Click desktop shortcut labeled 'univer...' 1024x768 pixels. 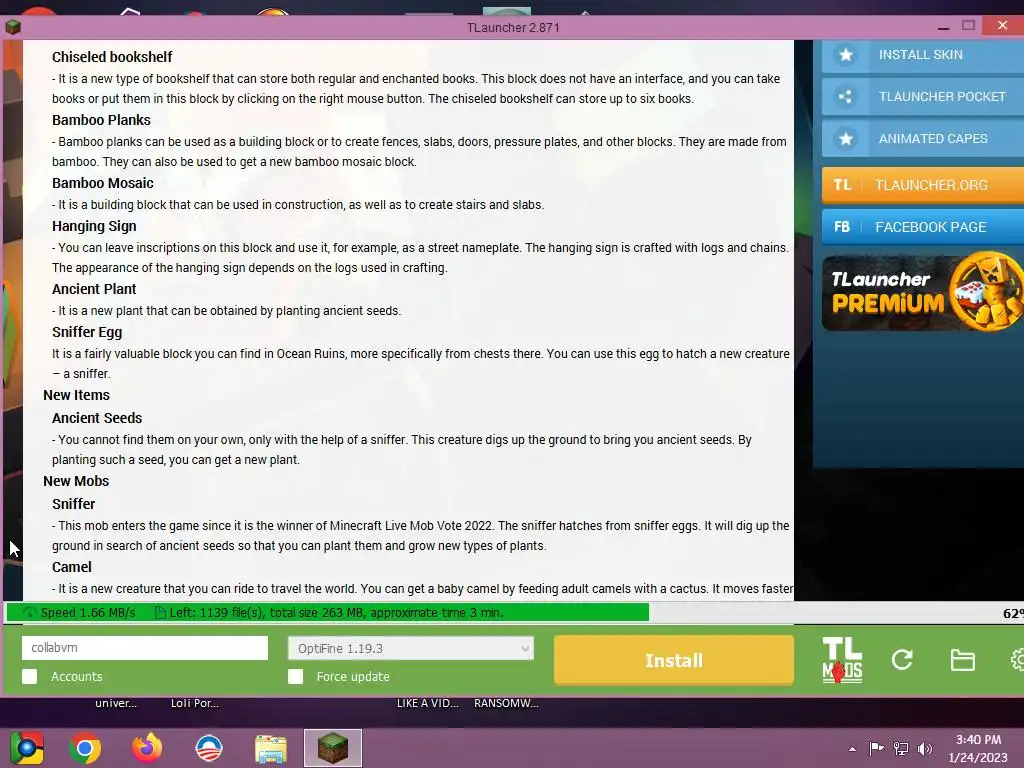(116, 703)
